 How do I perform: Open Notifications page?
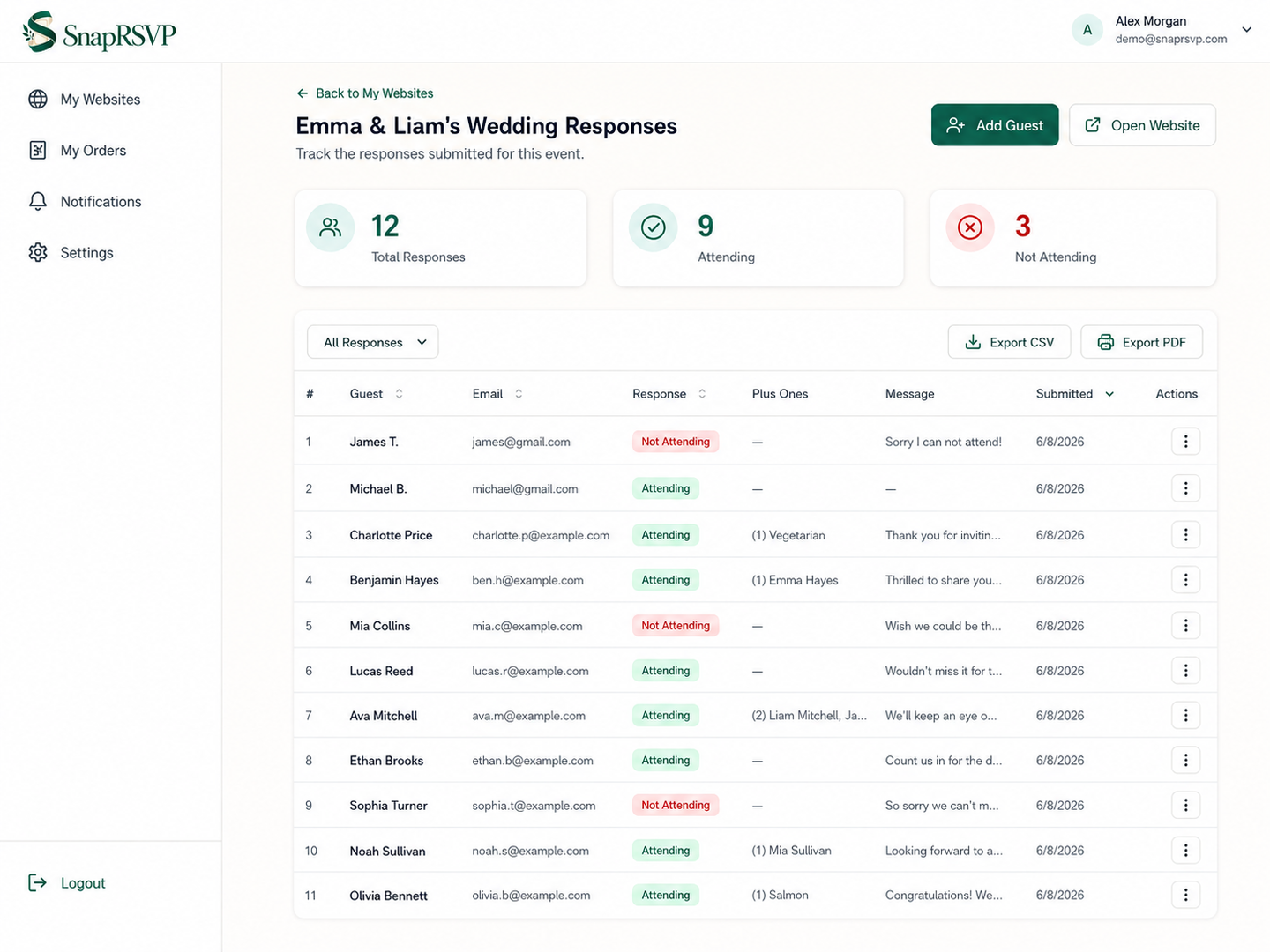pyautogui.click(x=101, y=202)
